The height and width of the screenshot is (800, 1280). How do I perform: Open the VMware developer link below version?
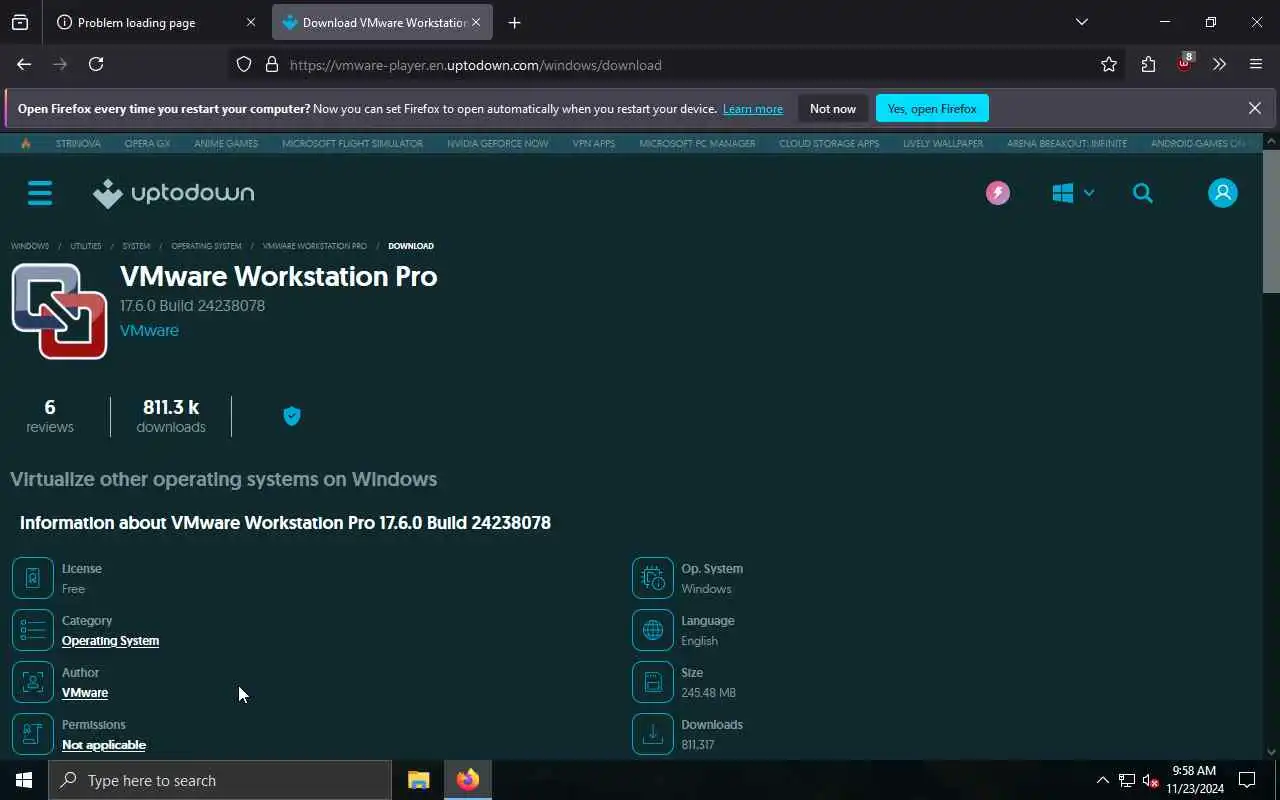[149, 331]
